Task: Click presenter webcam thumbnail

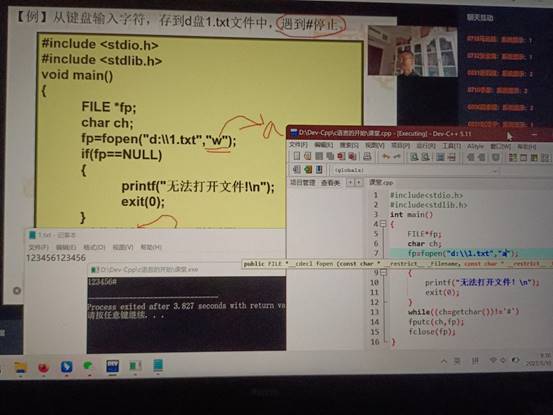Action: click(412, 51)
